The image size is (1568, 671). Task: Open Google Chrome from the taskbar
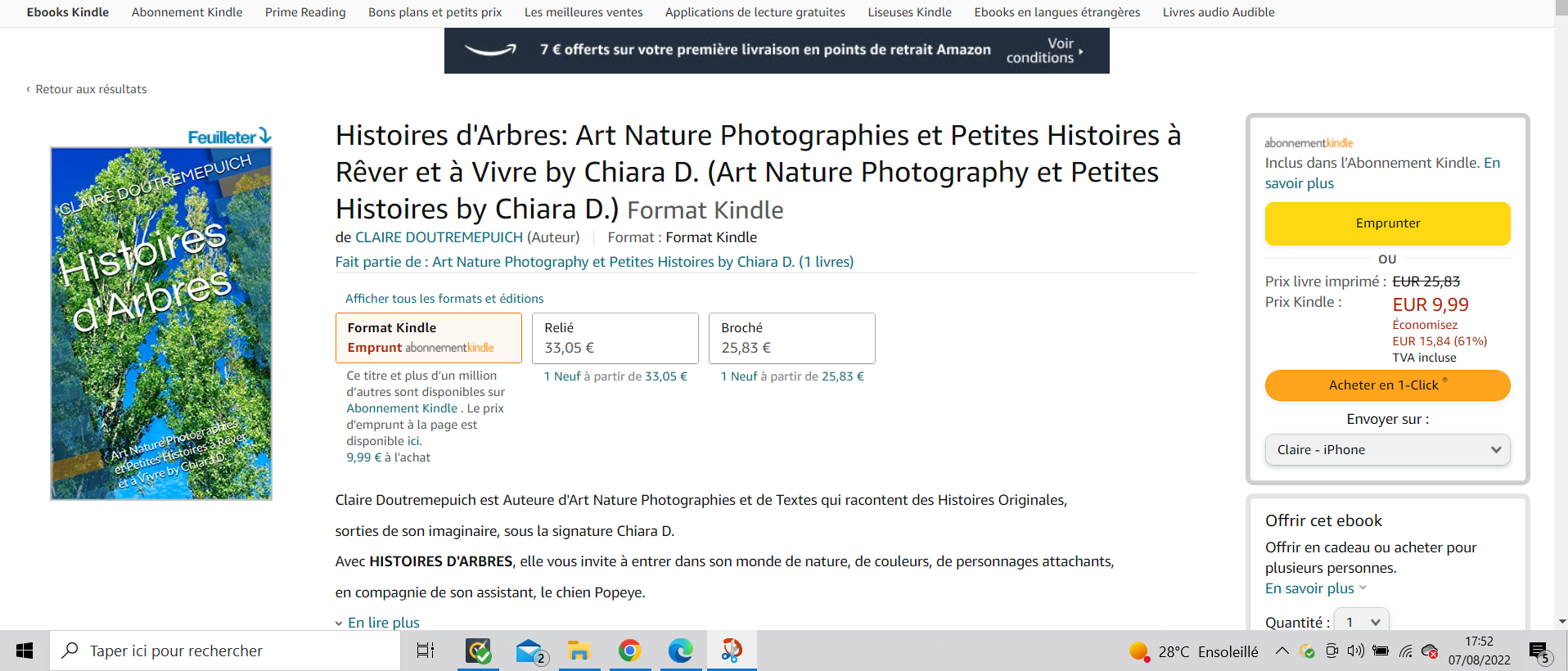[x=629, y=651]
